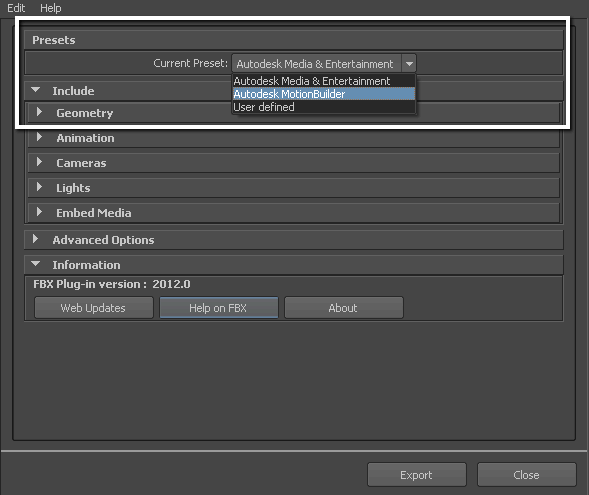Click the Presets section header

click(x=293, y=40)
